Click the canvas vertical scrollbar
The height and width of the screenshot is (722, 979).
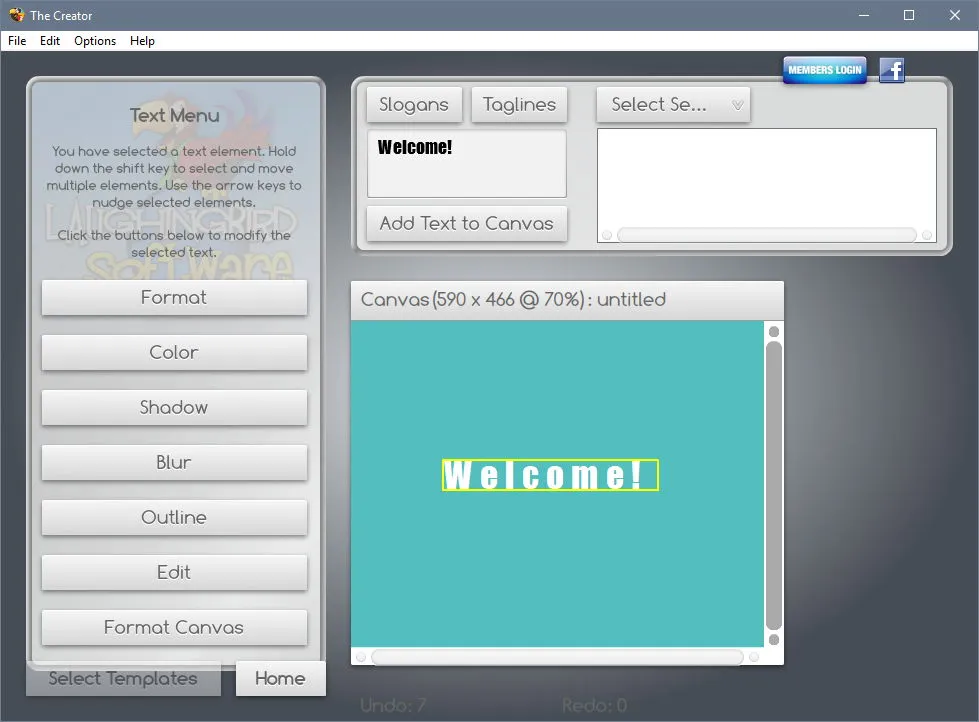(x=774, y=485)
